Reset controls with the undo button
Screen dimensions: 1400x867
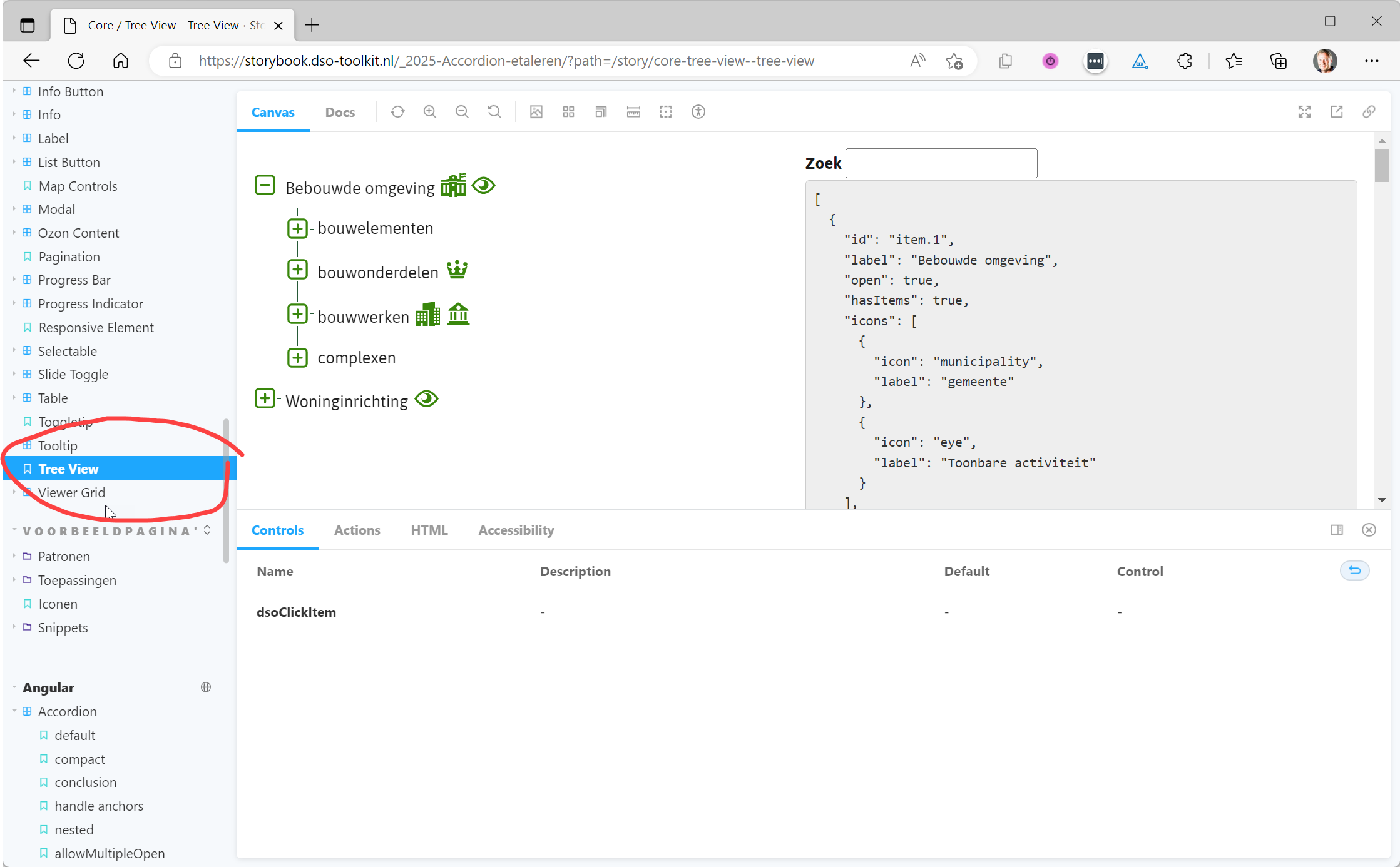point(1354,570)
